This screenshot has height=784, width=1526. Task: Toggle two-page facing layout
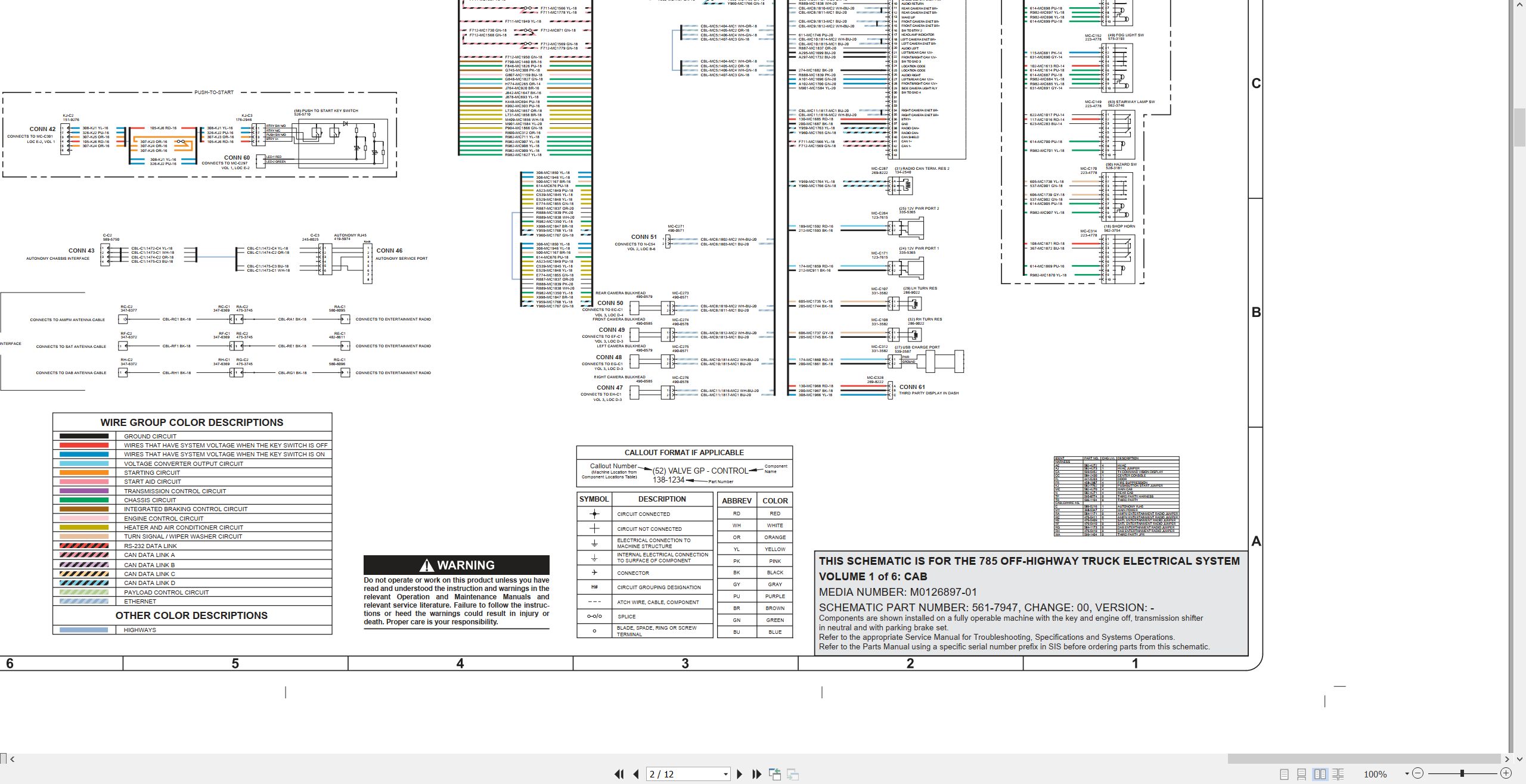tap(1320, 774)
